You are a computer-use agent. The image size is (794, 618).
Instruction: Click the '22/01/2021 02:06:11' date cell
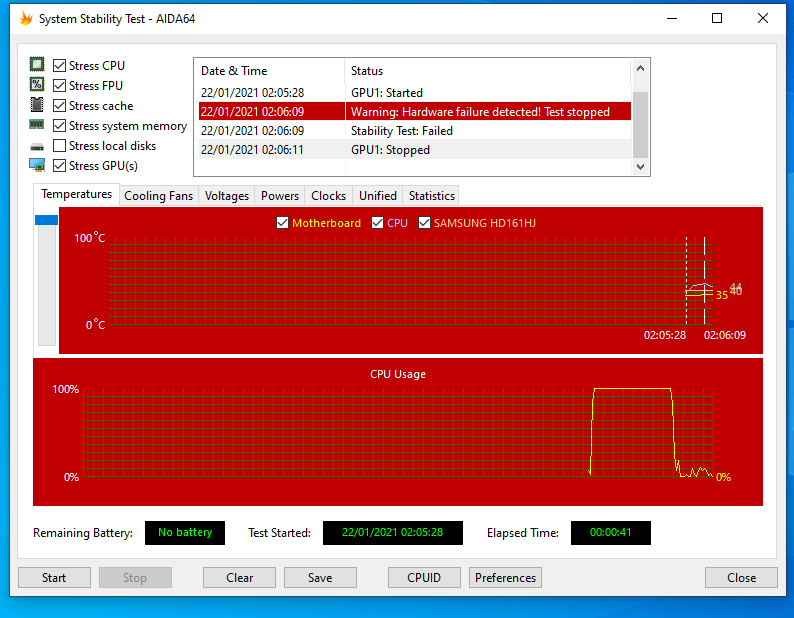coord(252,150)
